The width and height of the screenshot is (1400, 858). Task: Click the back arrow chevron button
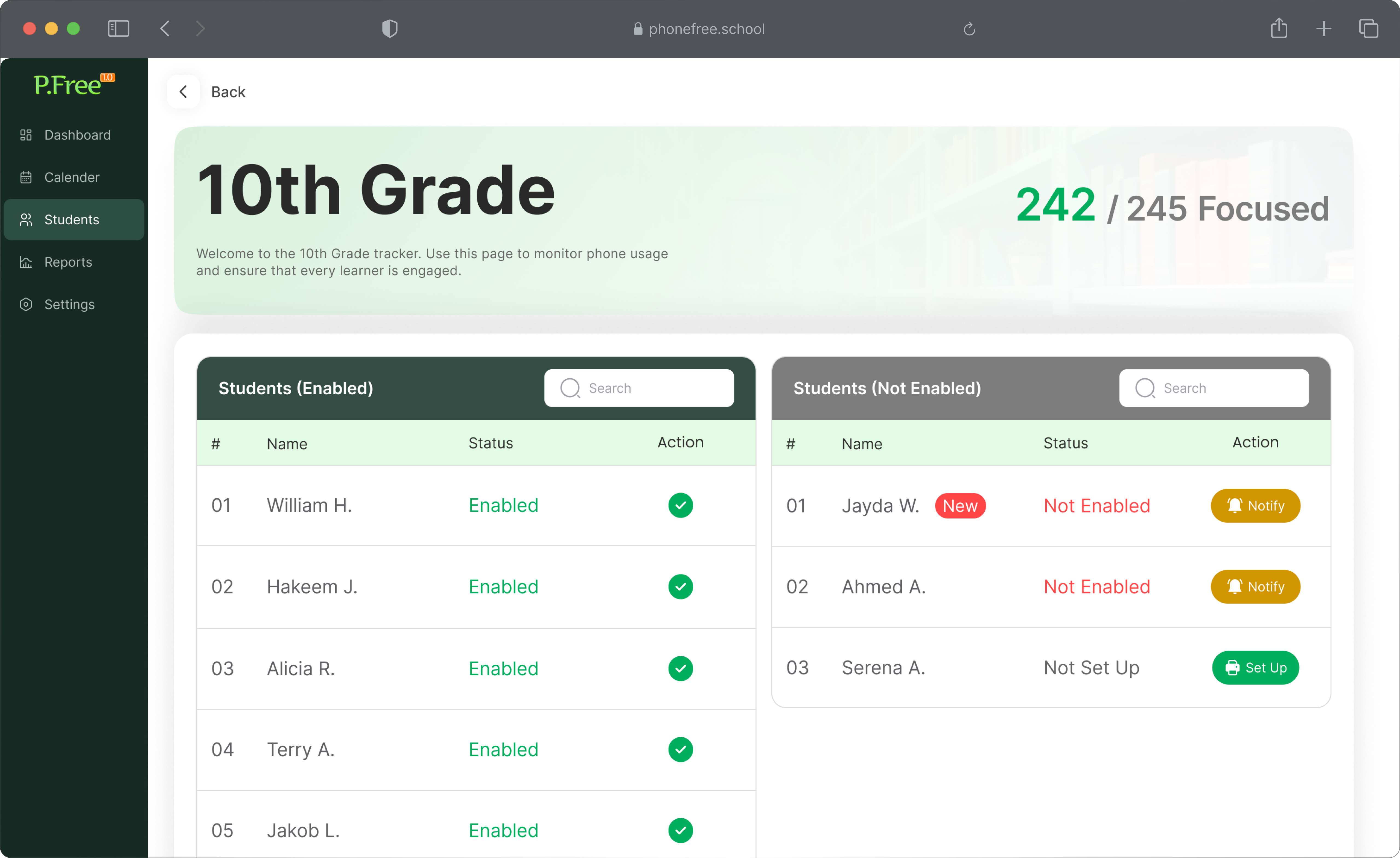pos(183,92)
